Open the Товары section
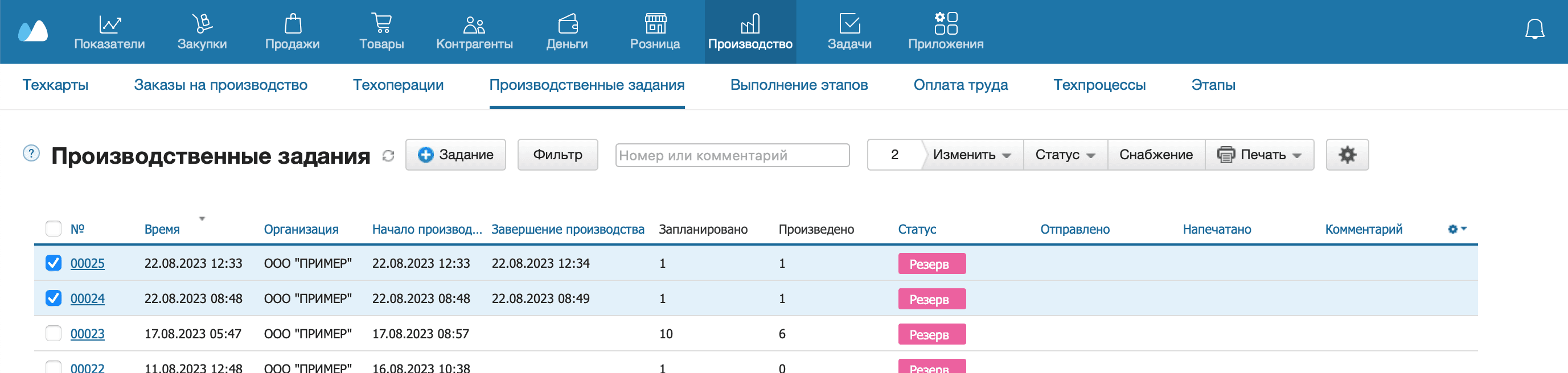Image resolution: width=1568 pixels, height=373 pixels. point(381,32)
